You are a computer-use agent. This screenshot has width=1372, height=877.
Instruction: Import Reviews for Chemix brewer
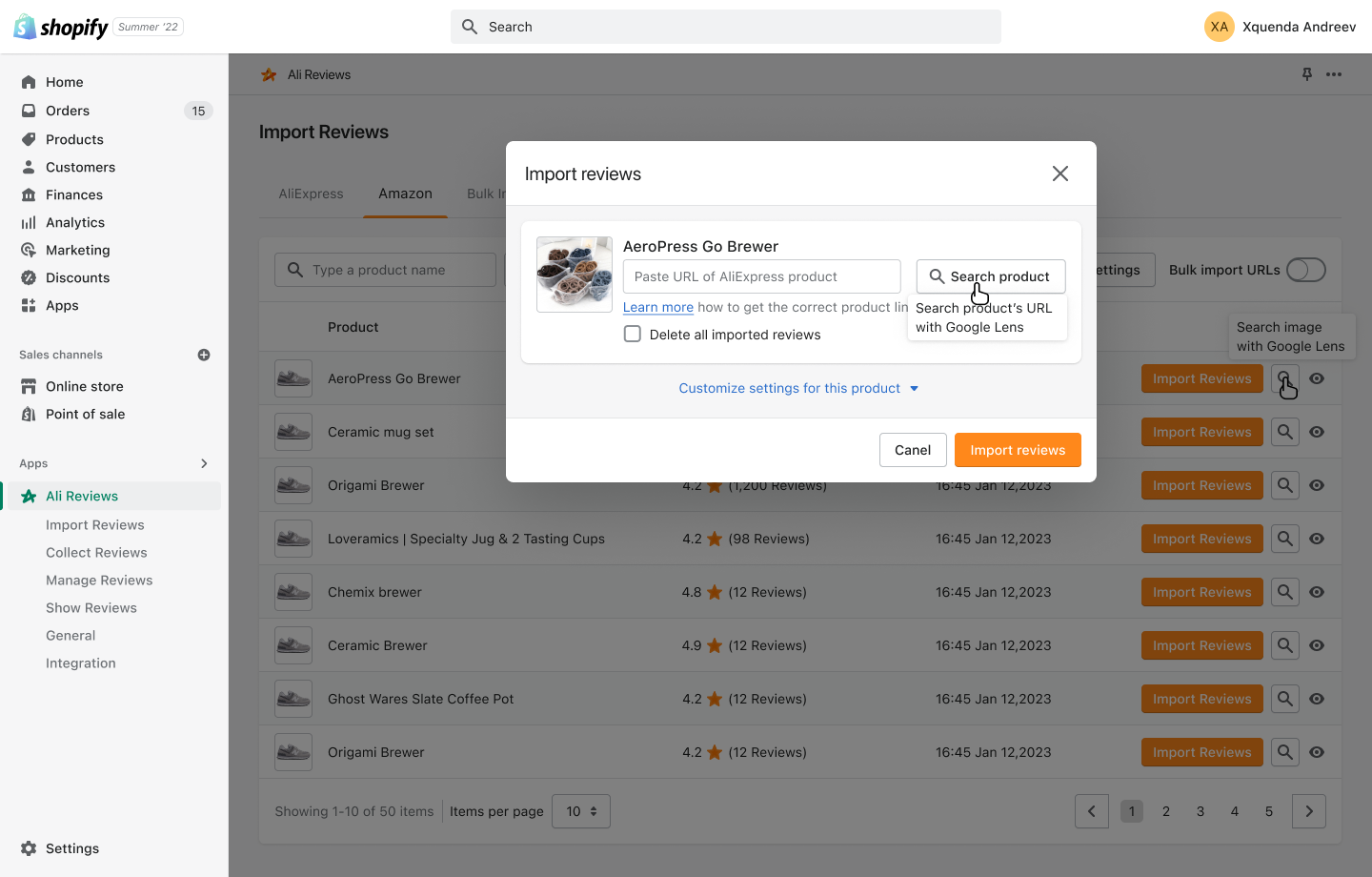[x=1202, y=592]
